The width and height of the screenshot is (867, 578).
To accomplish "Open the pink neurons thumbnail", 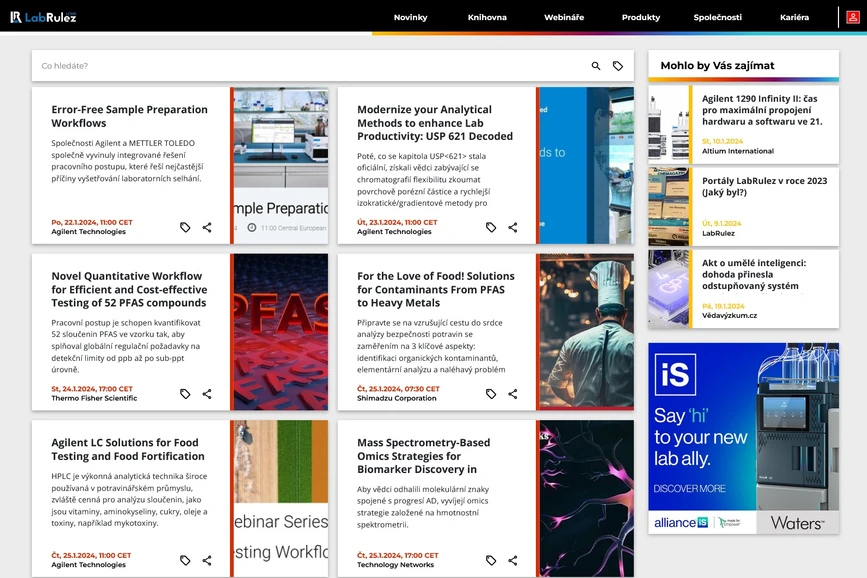I will click(587, 498).
